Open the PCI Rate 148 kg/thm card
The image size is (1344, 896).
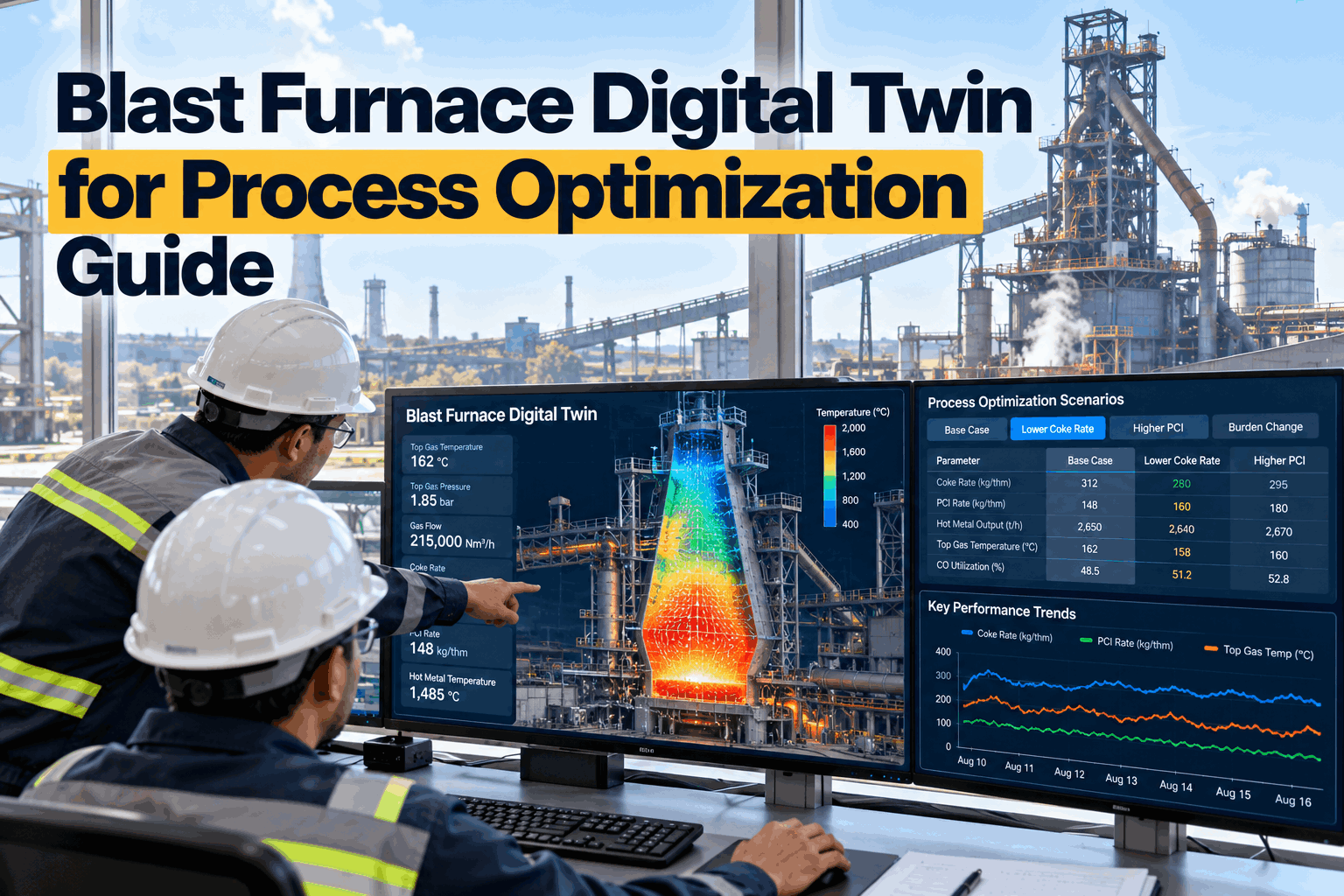(x=458, y=645)
